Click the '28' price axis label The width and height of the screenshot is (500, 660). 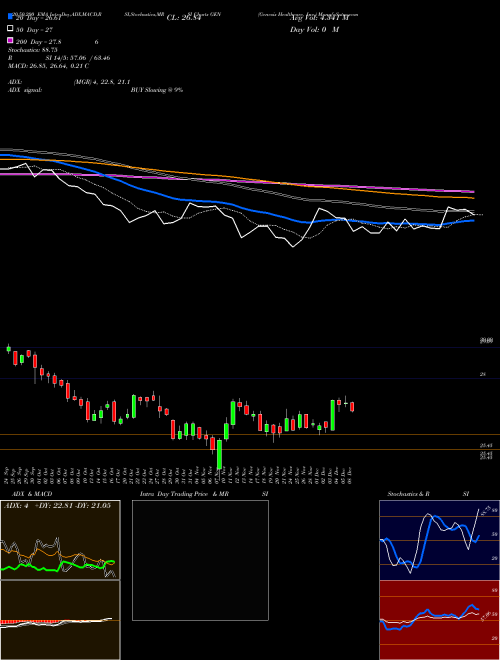[483, 374]
